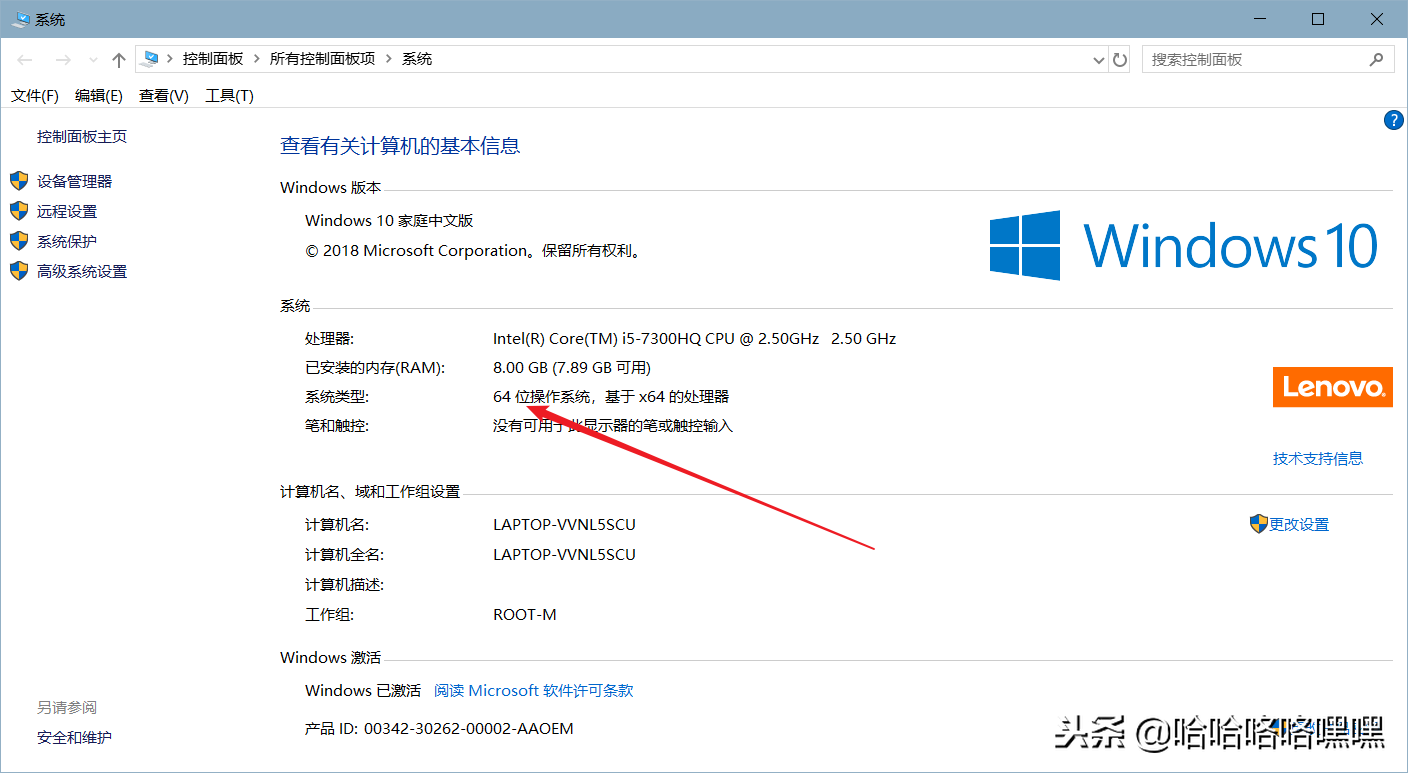Open the blue help question mark
Image resolution: width=1408 pixels, height=773 pixels.
coord(1393,120)
